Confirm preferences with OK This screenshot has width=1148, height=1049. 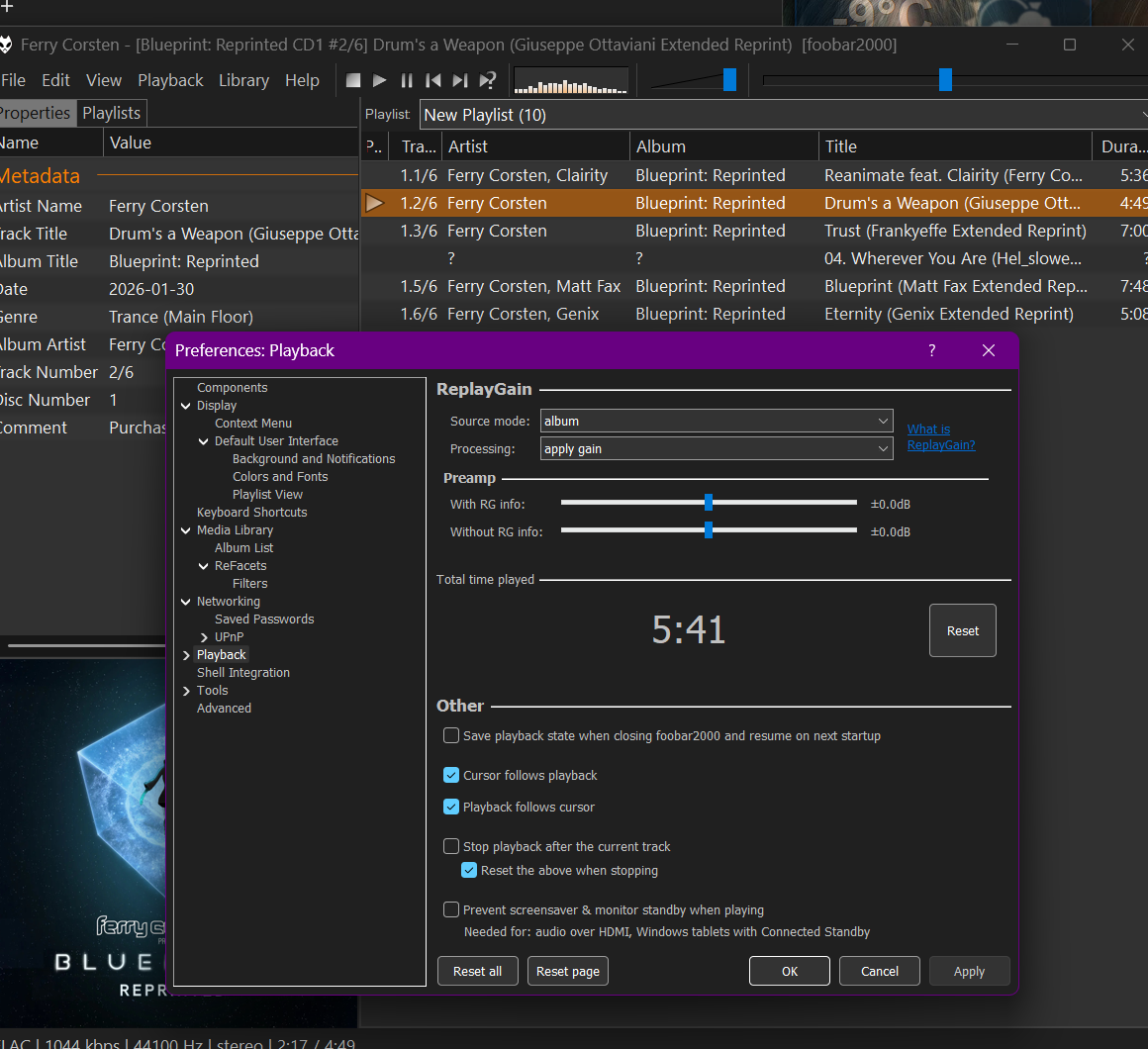pos(790,971)
